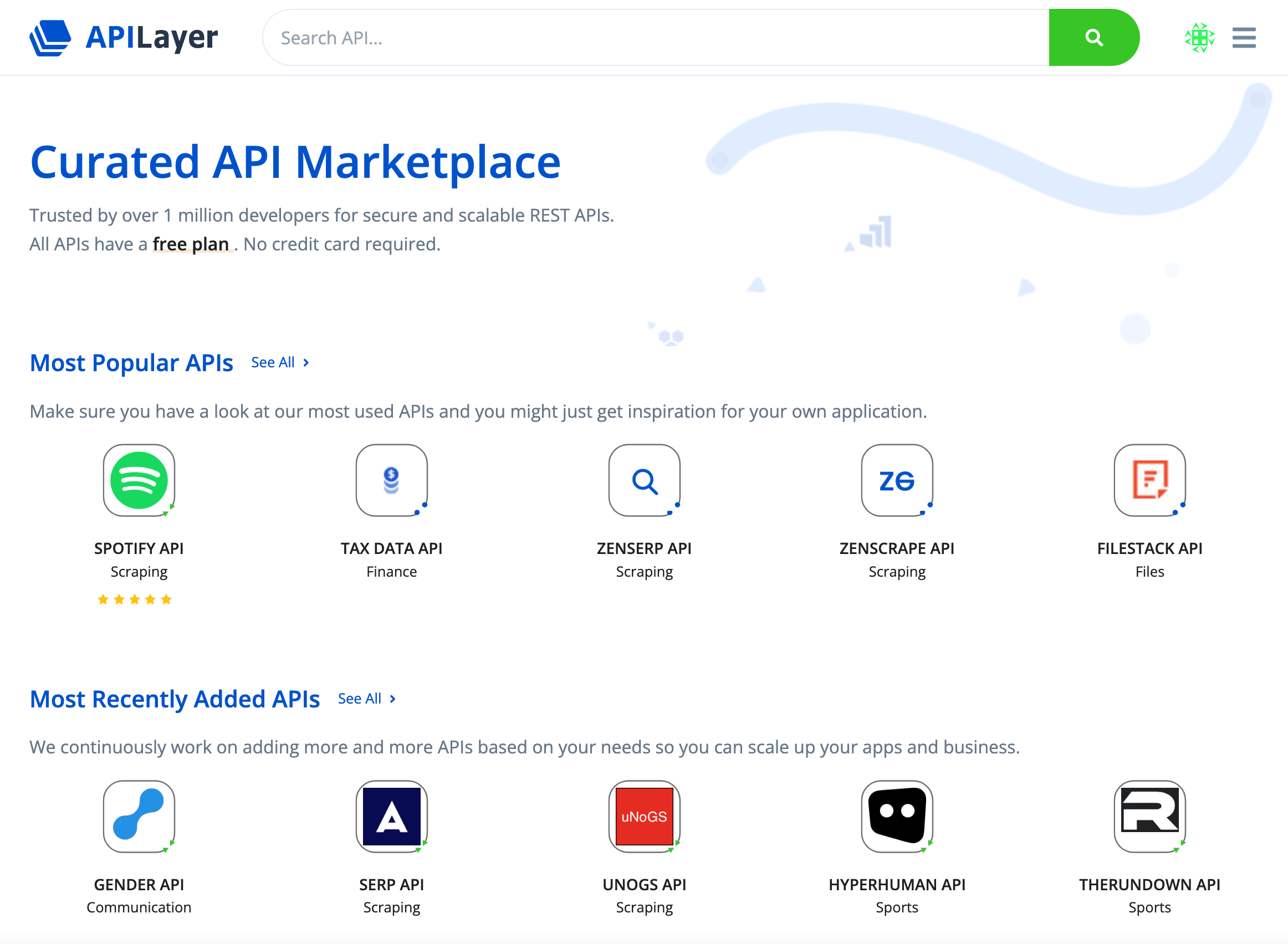
Task: Select the SERP API navy icon
Action: click(391, 816)
